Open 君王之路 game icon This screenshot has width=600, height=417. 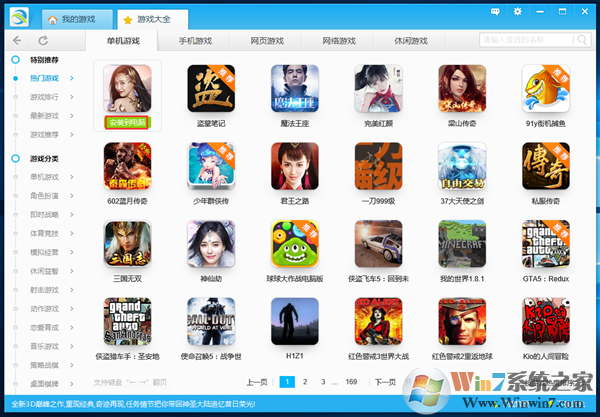[295, 166]
